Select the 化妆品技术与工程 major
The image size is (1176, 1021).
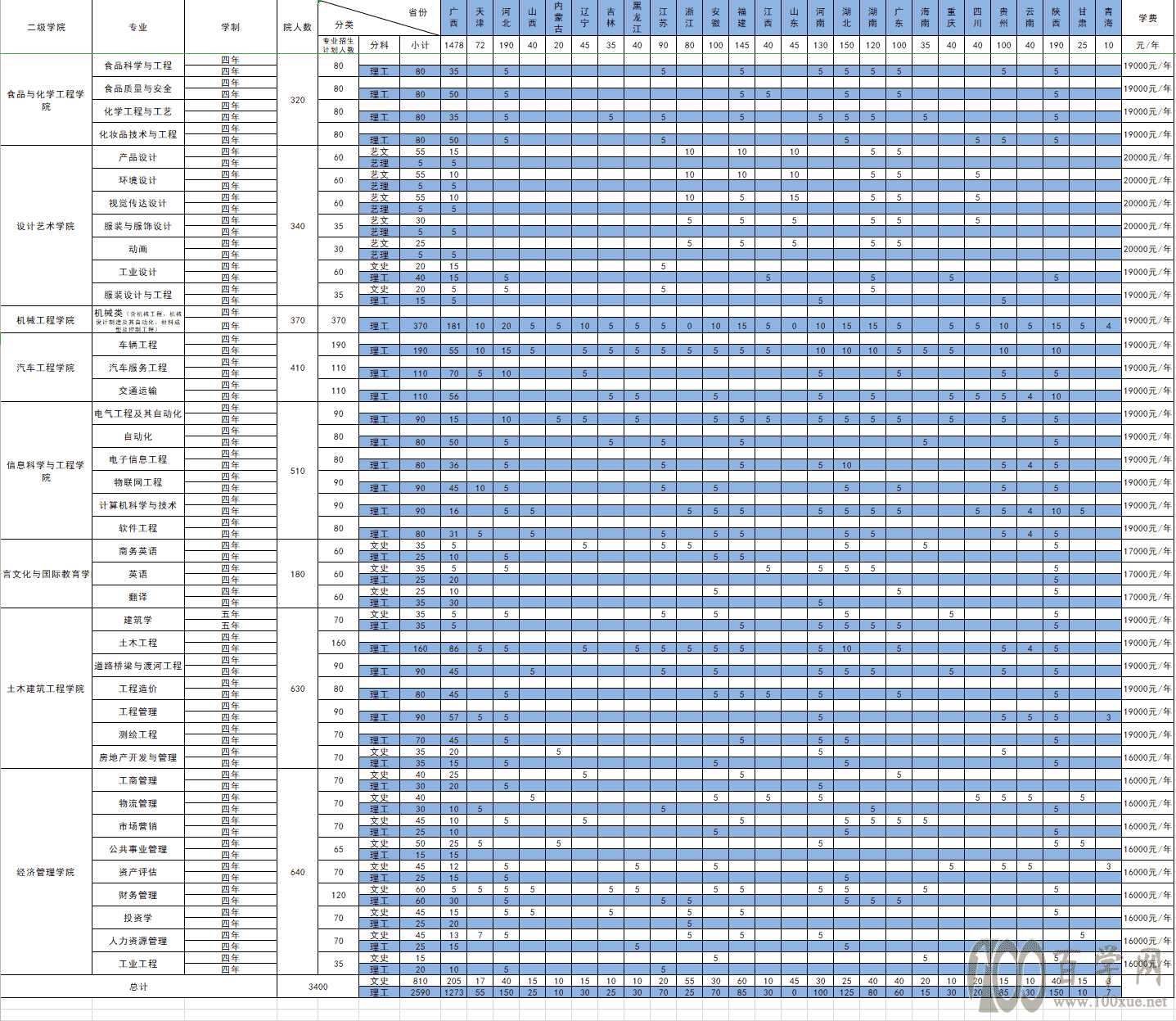tap(138, 134)
